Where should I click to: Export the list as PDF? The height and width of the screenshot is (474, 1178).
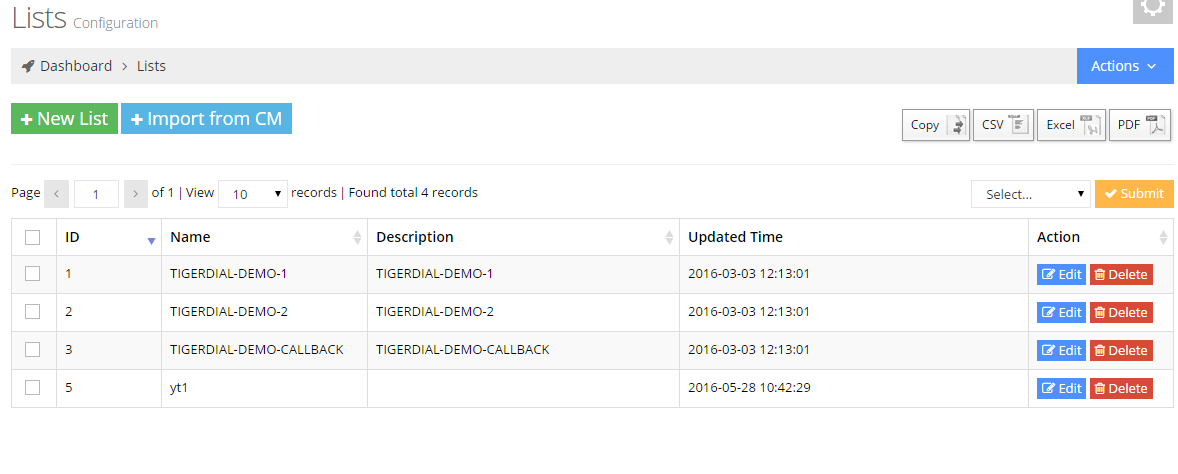[1139, 125]
